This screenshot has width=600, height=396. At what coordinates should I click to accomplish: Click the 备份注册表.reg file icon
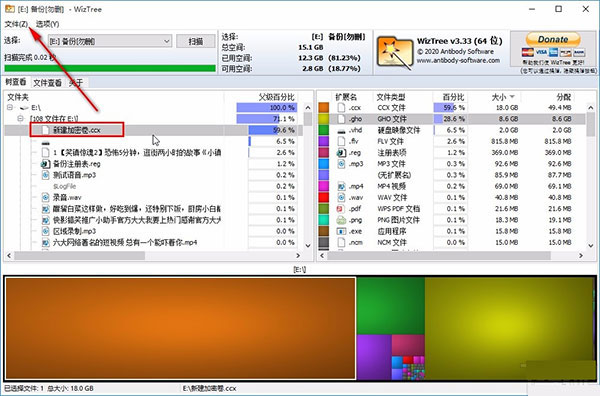click(x=46, y=164)
